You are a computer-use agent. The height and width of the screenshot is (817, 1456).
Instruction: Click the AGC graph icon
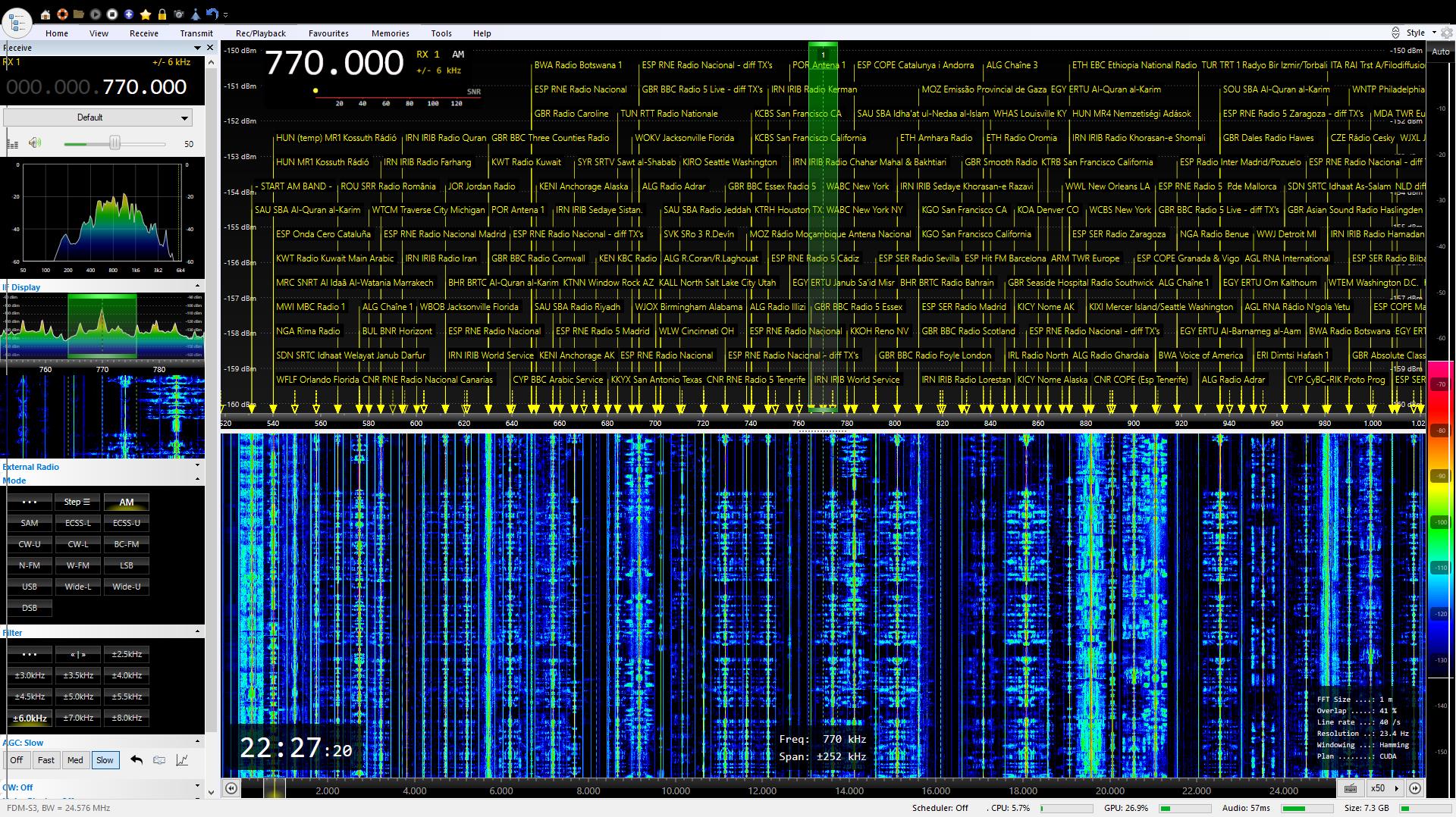(x=182, y=760)
